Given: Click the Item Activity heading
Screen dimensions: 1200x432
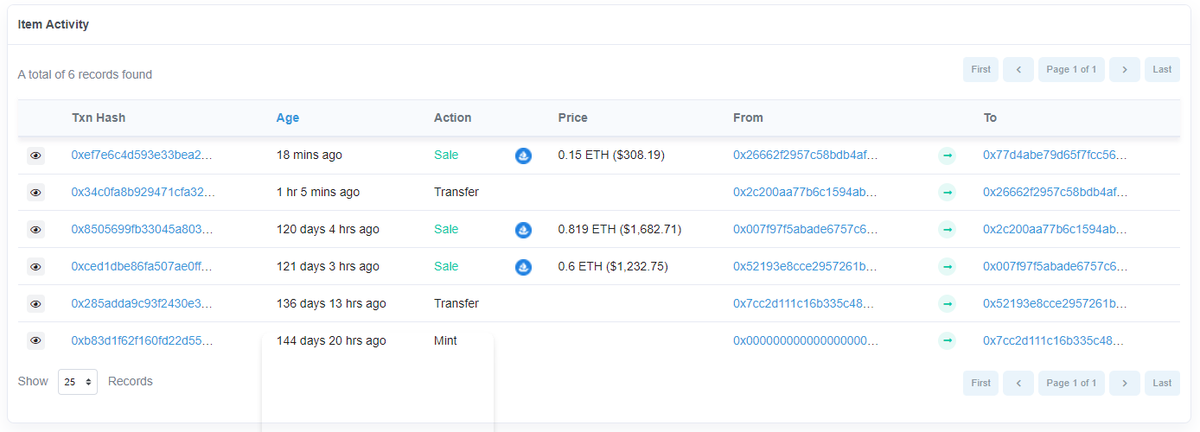Looking at the screenshot, I should (x=53, y=24).
